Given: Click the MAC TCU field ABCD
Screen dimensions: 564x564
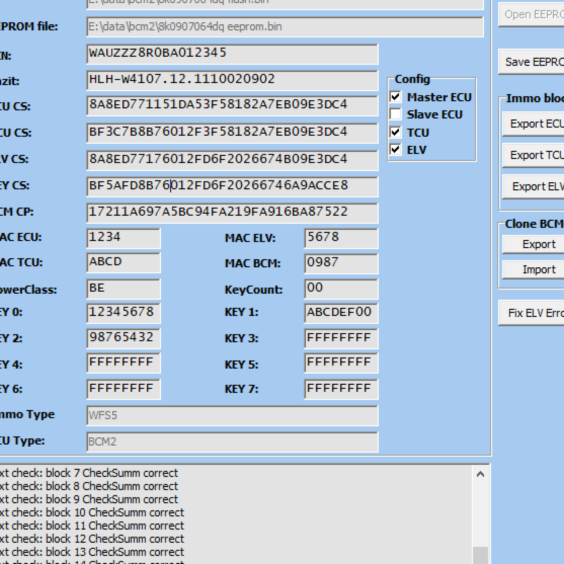Looking at the screenshot, I should pyautogui.click(x=123, y=263).
